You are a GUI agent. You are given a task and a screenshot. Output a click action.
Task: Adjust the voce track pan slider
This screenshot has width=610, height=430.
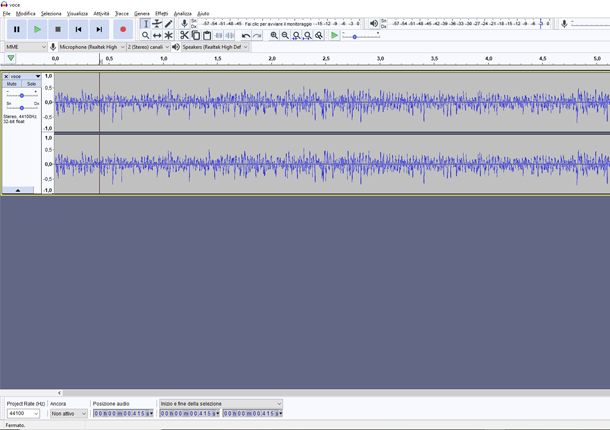pyautogui.click(x=22, y=107)
